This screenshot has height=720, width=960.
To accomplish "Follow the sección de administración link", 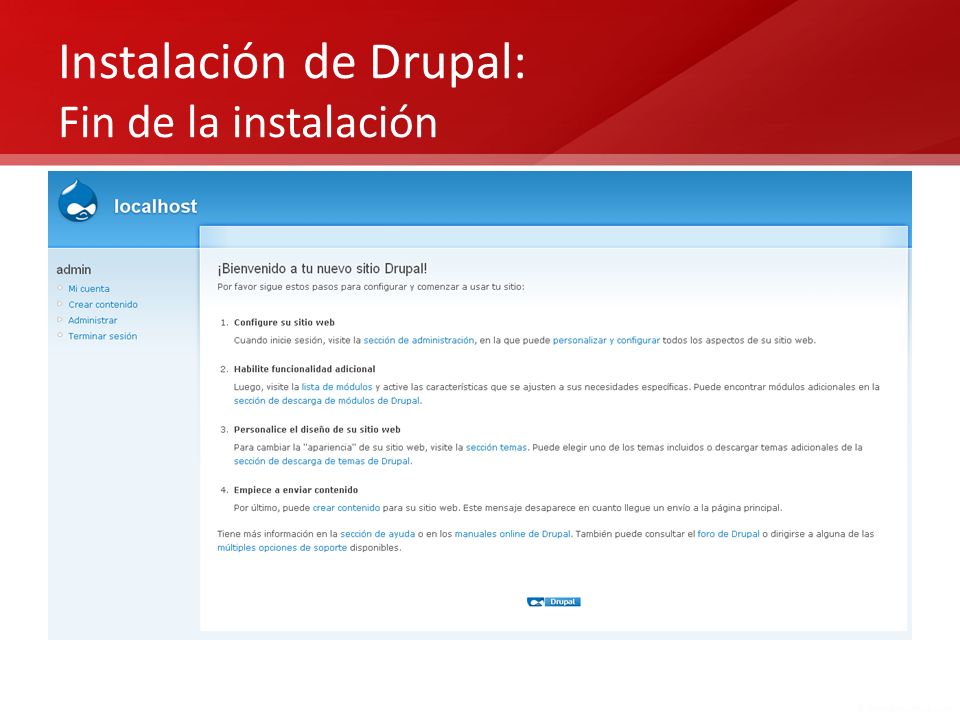I will pos(419,340).
